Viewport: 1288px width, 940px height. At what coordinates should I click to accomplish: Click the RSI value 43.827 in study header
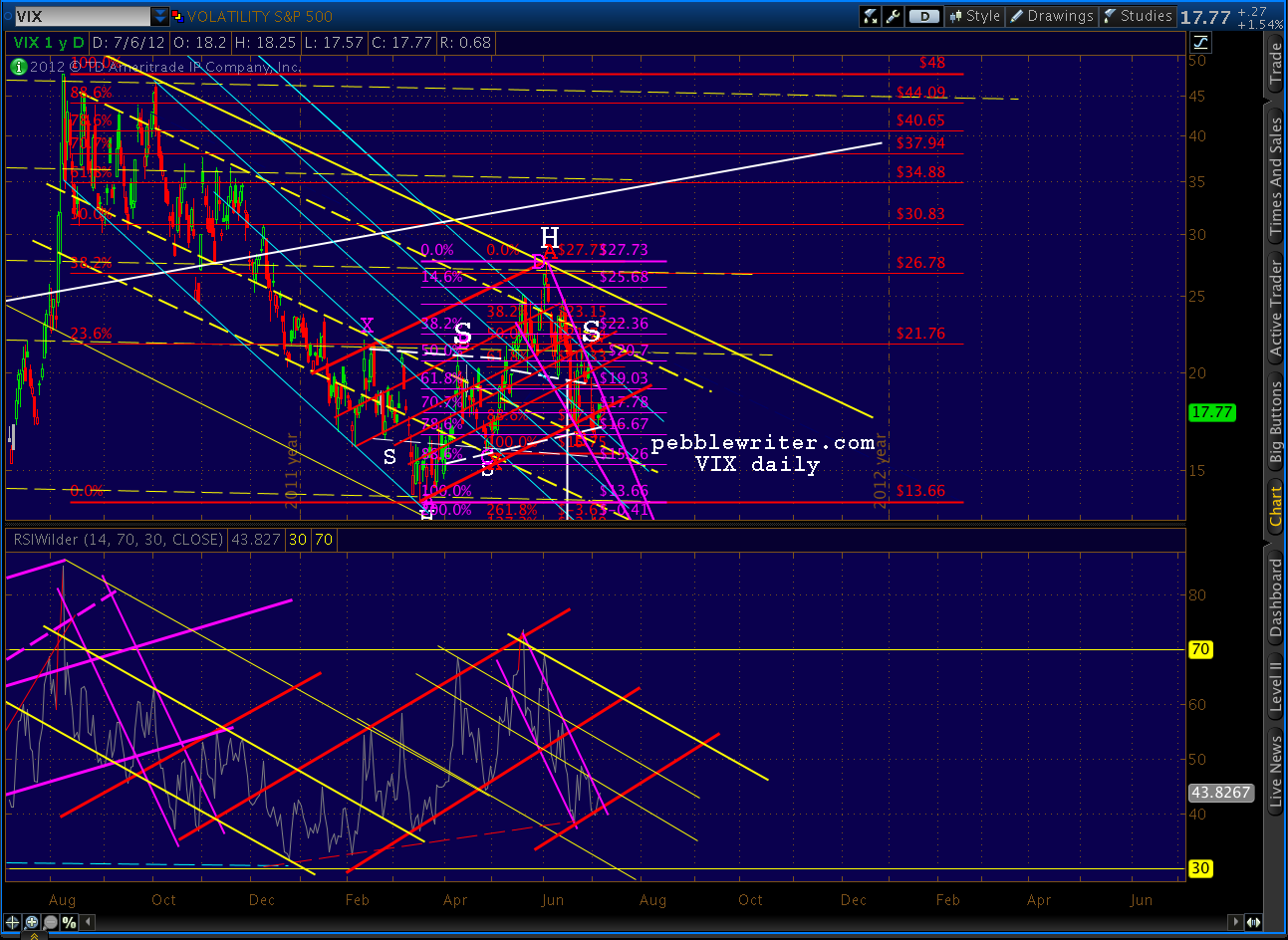click(x=256, y=540)
